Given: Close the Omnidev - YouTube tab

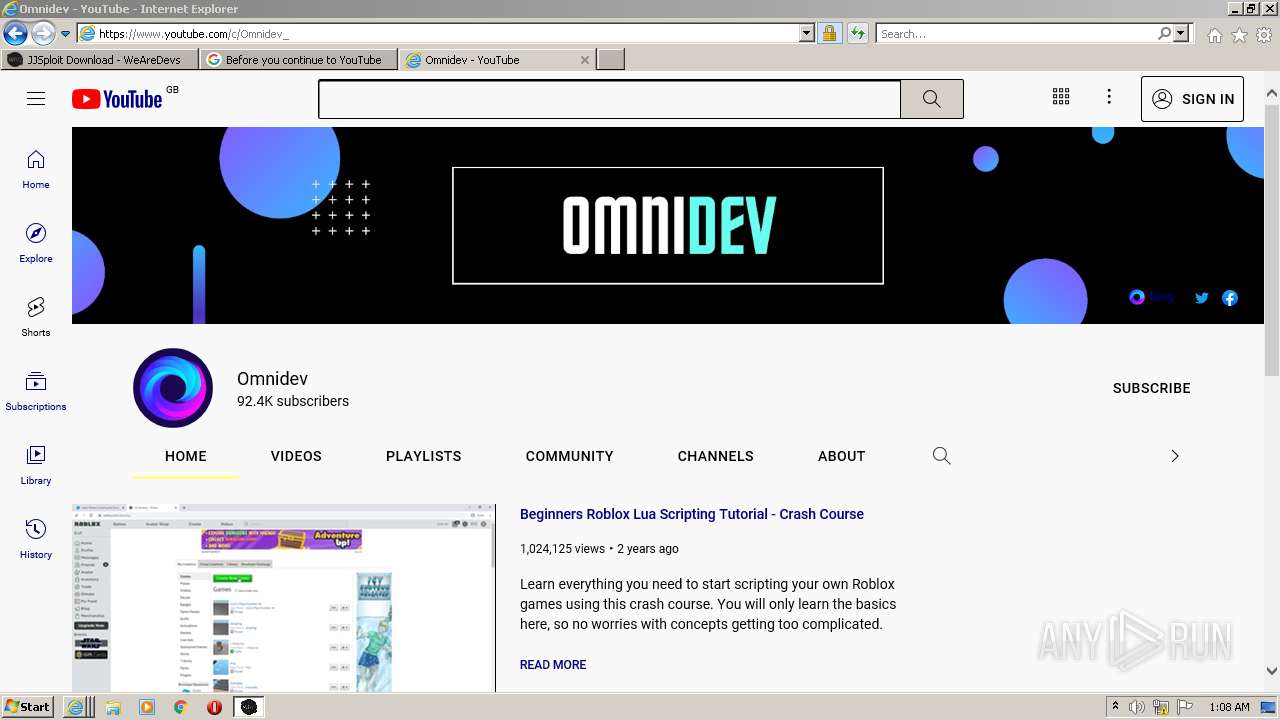Looking at the screenshot, I should point(585,60).
